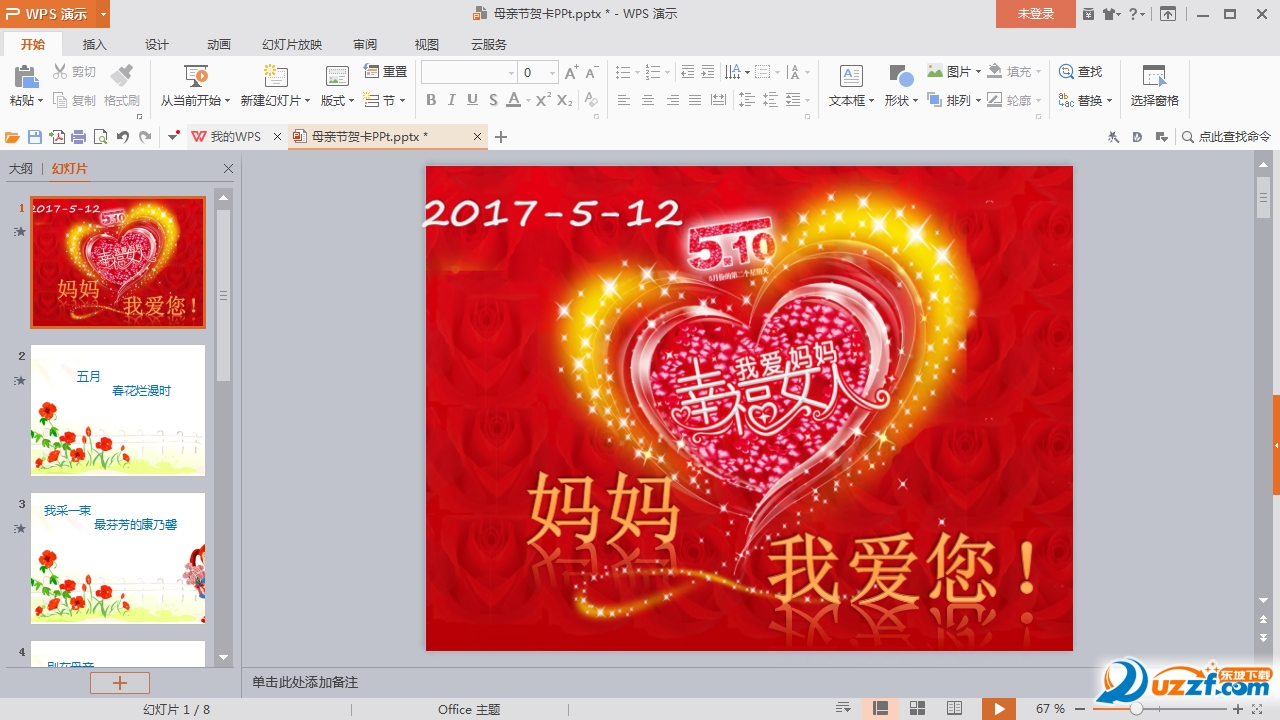The height and width of the screenshot is (720, 1280).
Task: Open the Animation (动画) ribbon tab
Action: [219, 44]
